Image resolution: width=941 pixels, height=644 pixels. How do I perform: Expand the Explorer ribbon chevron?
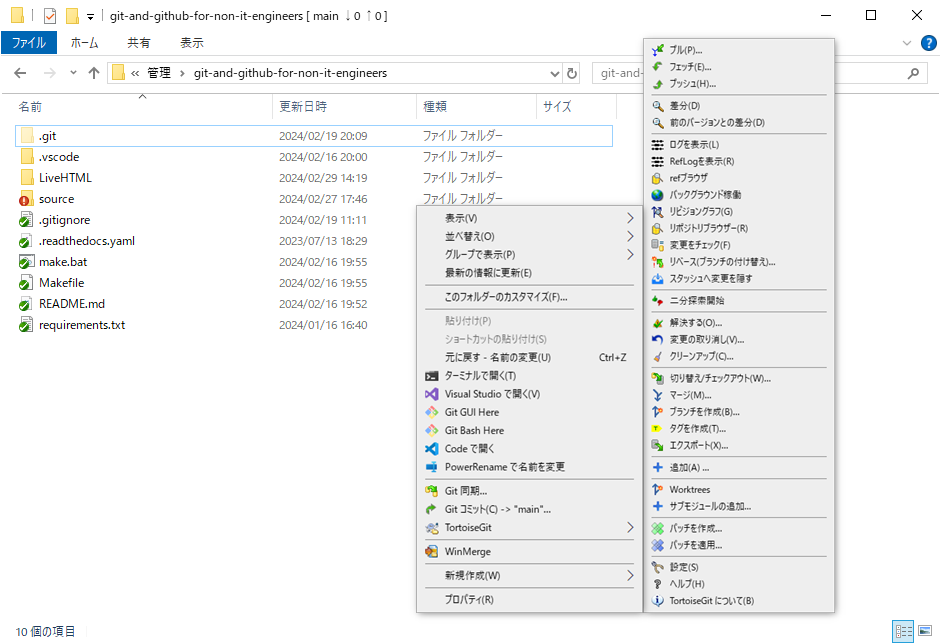click(907, 43)
